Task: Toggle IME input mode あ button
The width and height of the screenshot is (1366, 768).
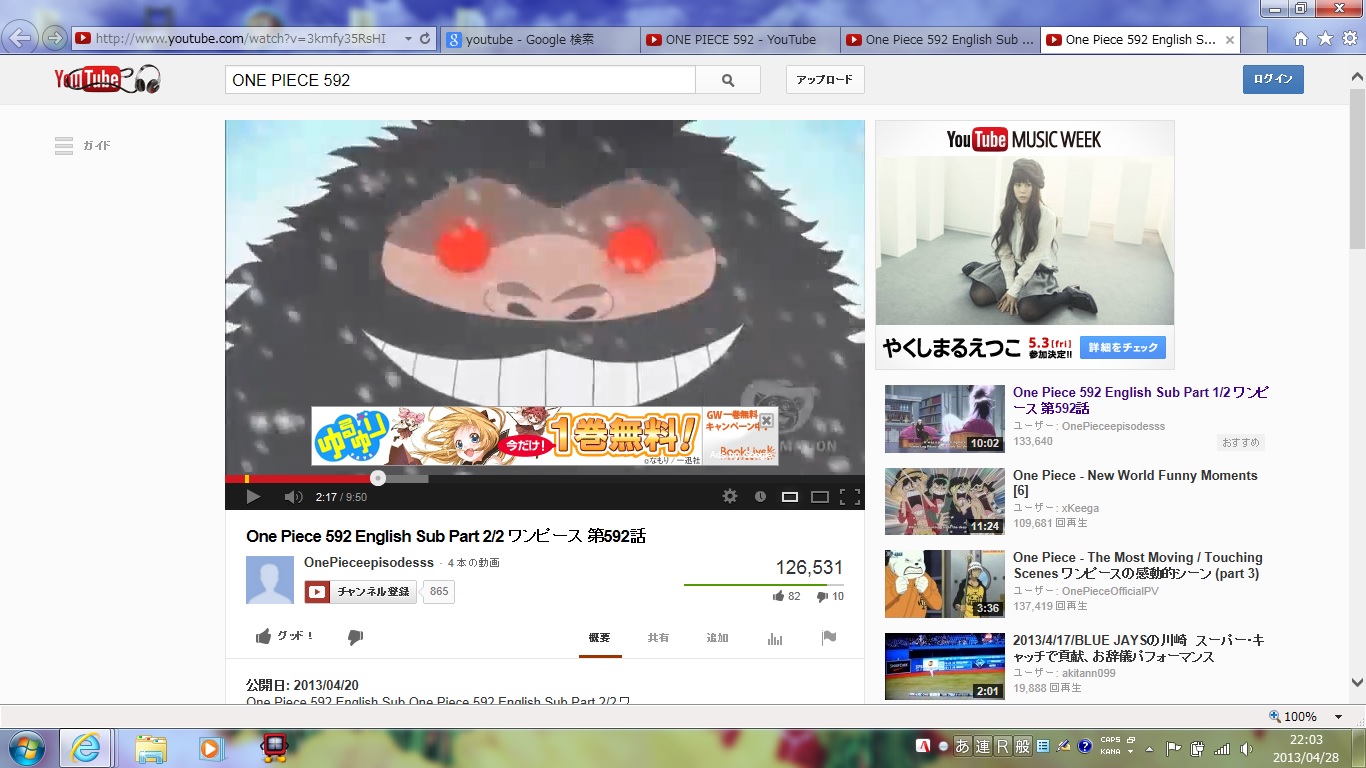Action: pyautogui.click(x=963, y=747)
